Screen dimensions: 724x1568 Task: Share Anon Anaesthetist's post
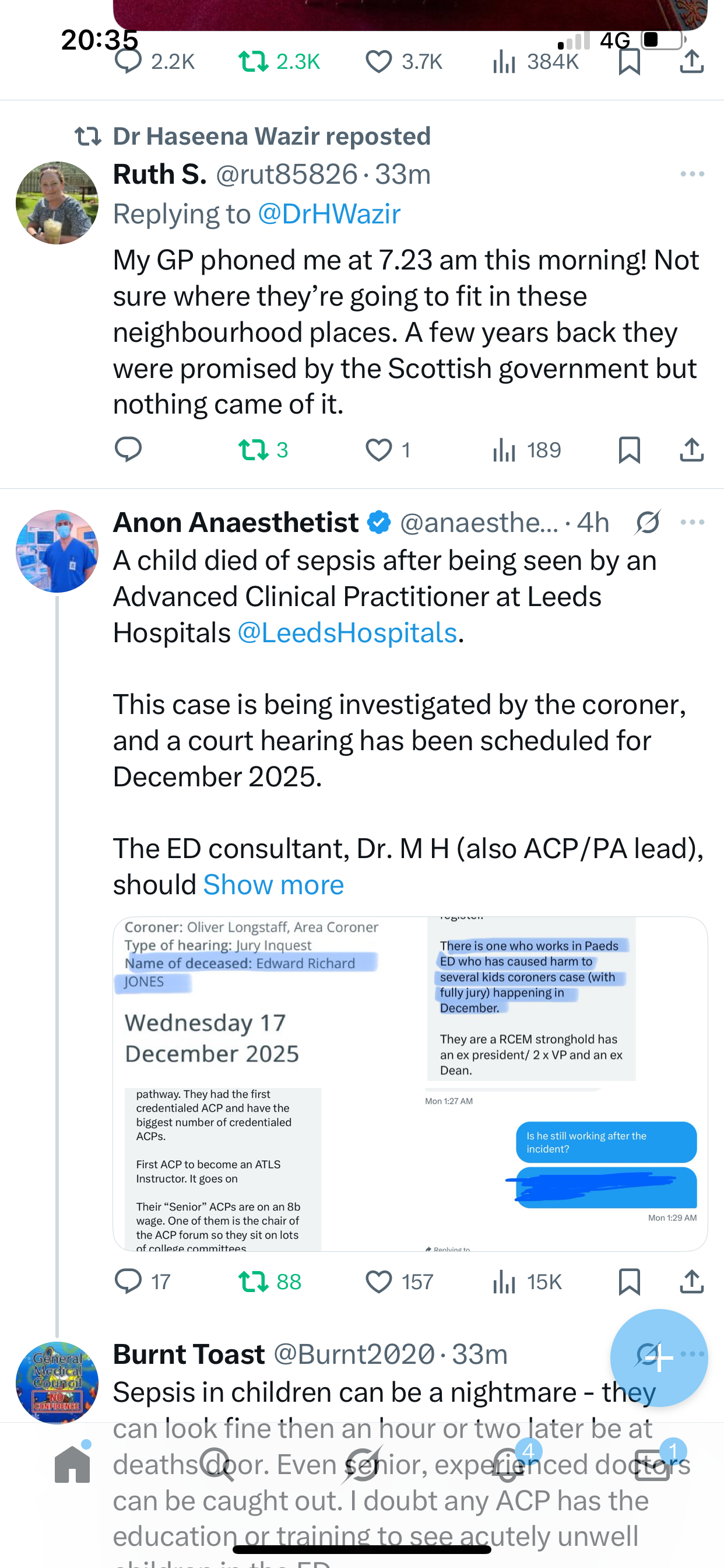click(x=691, y=1282)
